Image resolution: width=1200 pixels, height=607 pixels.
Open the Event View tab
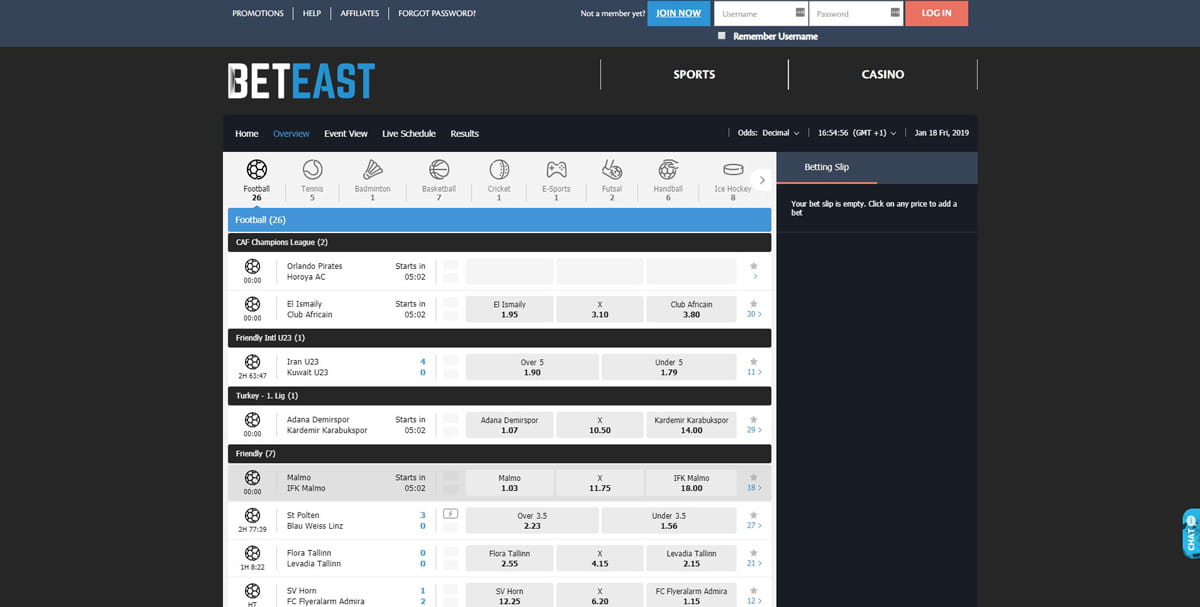coord(346,133)
